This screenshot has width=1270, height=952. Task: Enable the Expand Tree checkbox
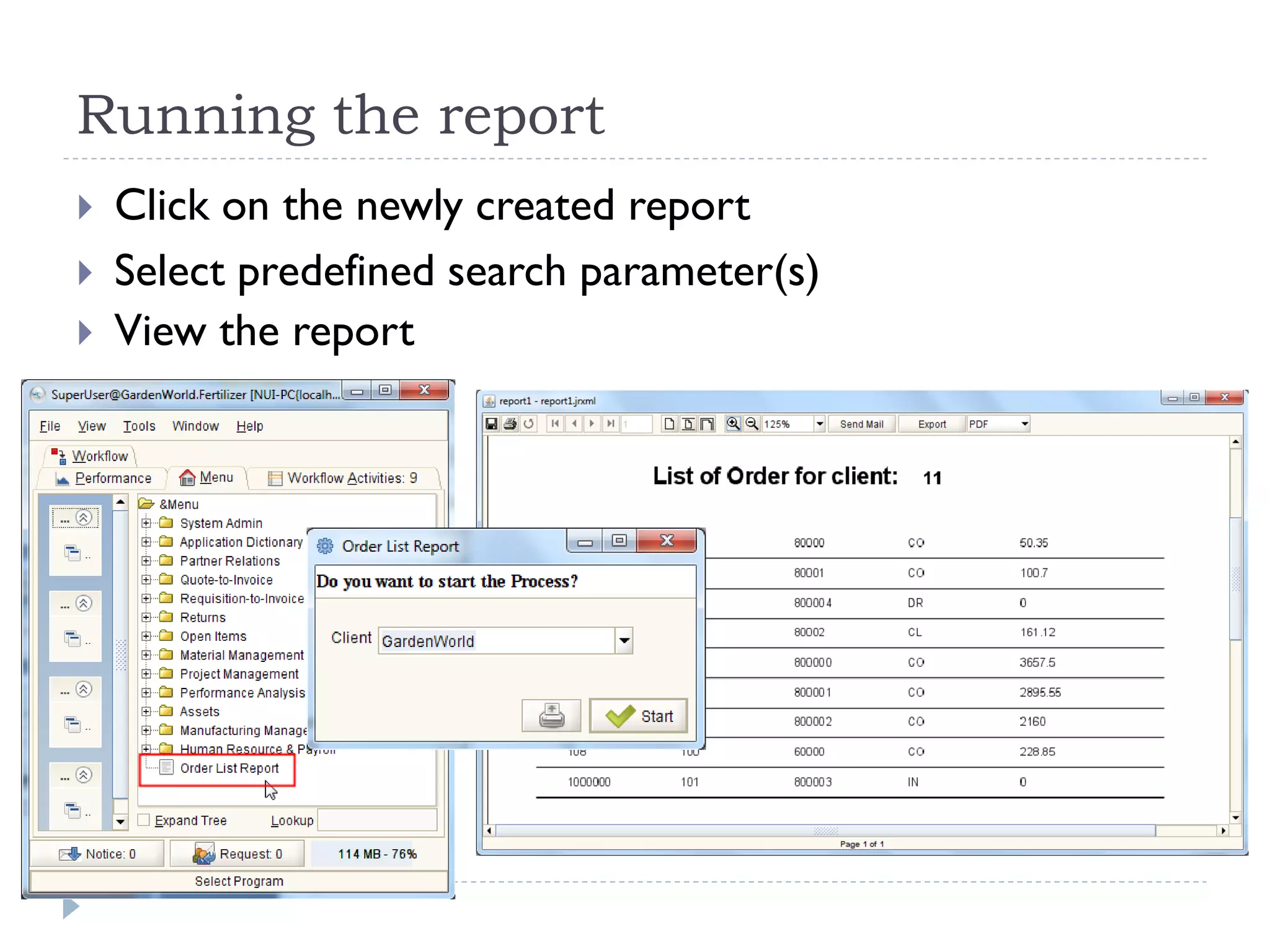point(144,820)
